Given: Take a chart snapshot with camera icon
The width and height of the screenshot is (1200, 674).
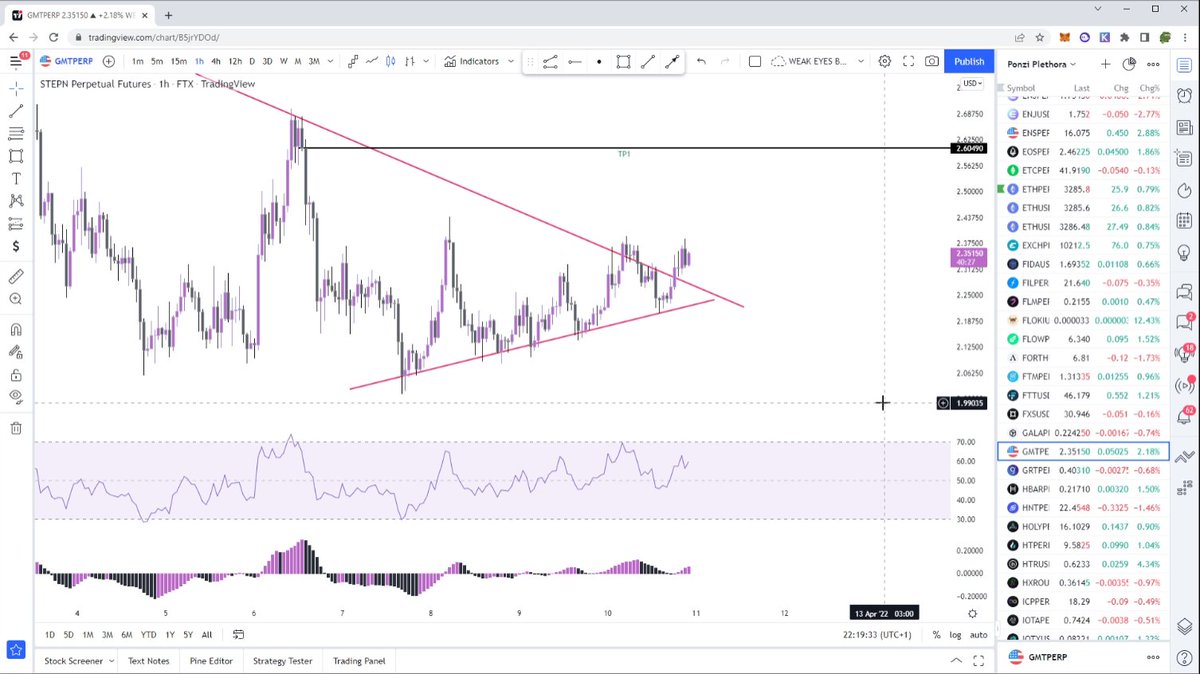Looking at the screenshot, I should pos(932,61).
